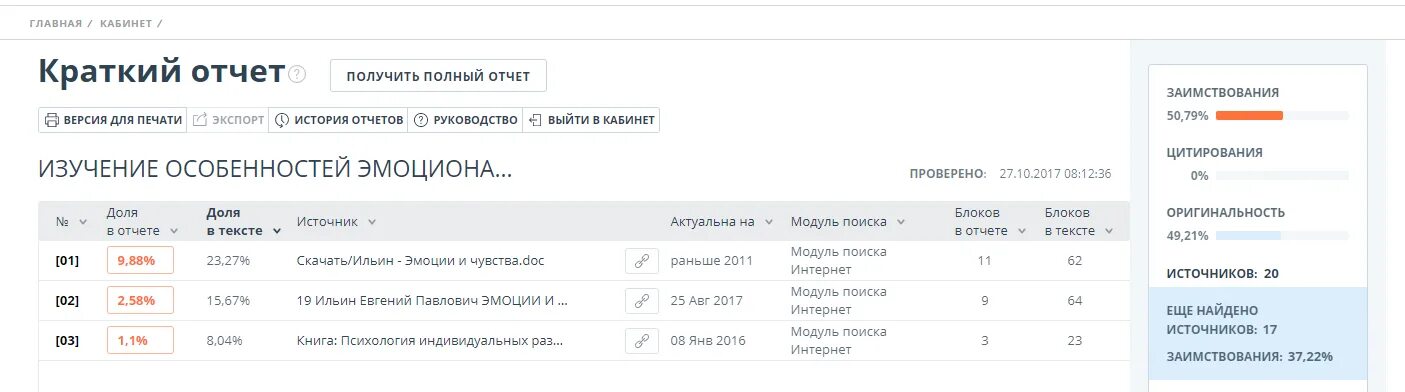The image size is (1405, 392).
Task: Click the orange Заимствования progress bar
Action: [x=1249, y=115]
